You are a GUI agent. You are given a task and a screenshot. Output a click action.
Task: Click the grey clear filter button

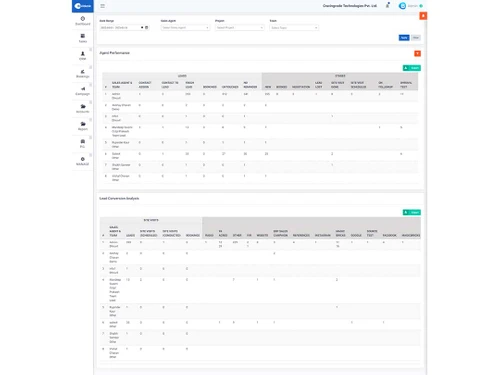(416, 38)
